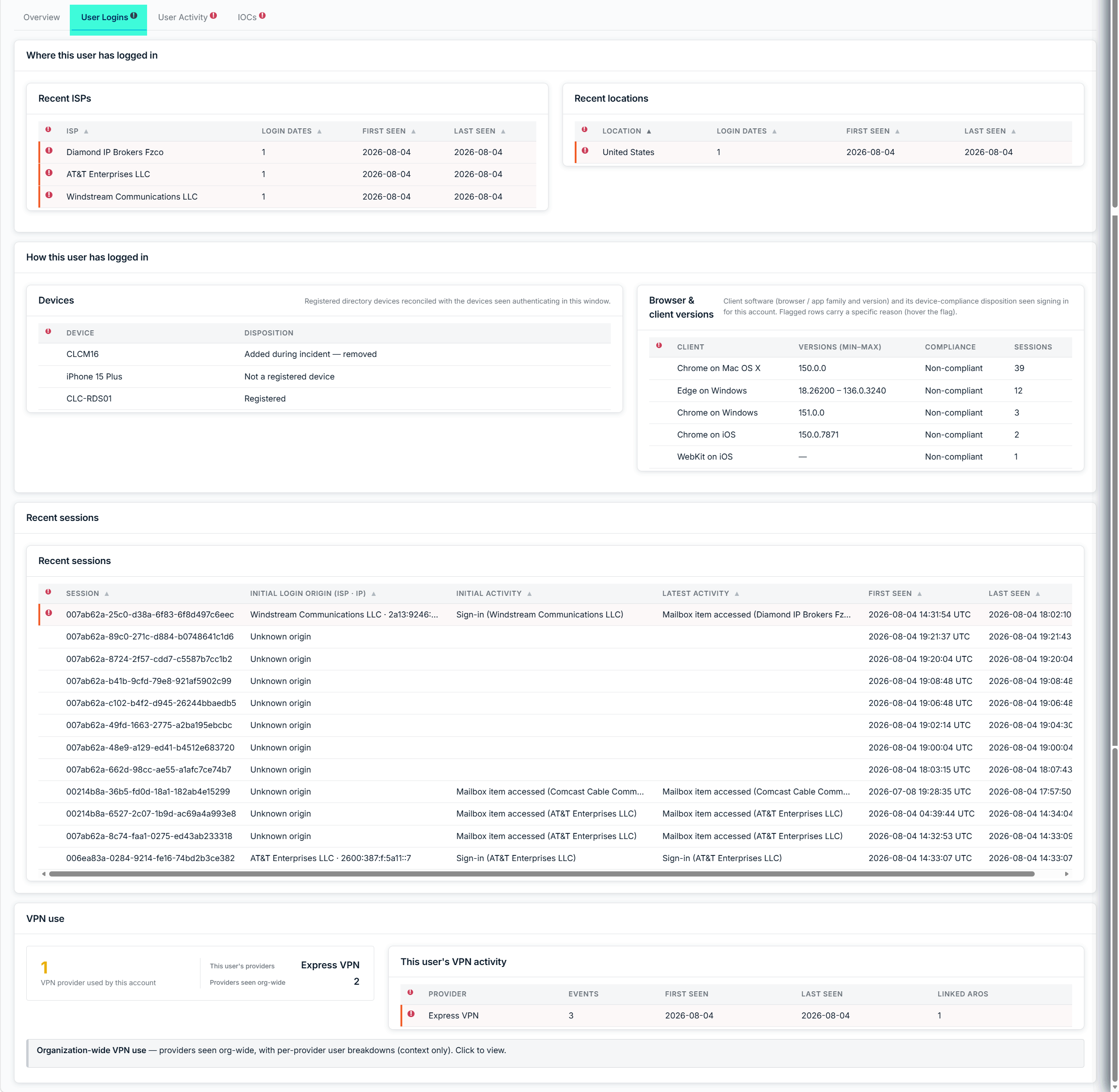Click the alert icon for United States location
Viewport: 1119px width, 1092px height.
585,151
